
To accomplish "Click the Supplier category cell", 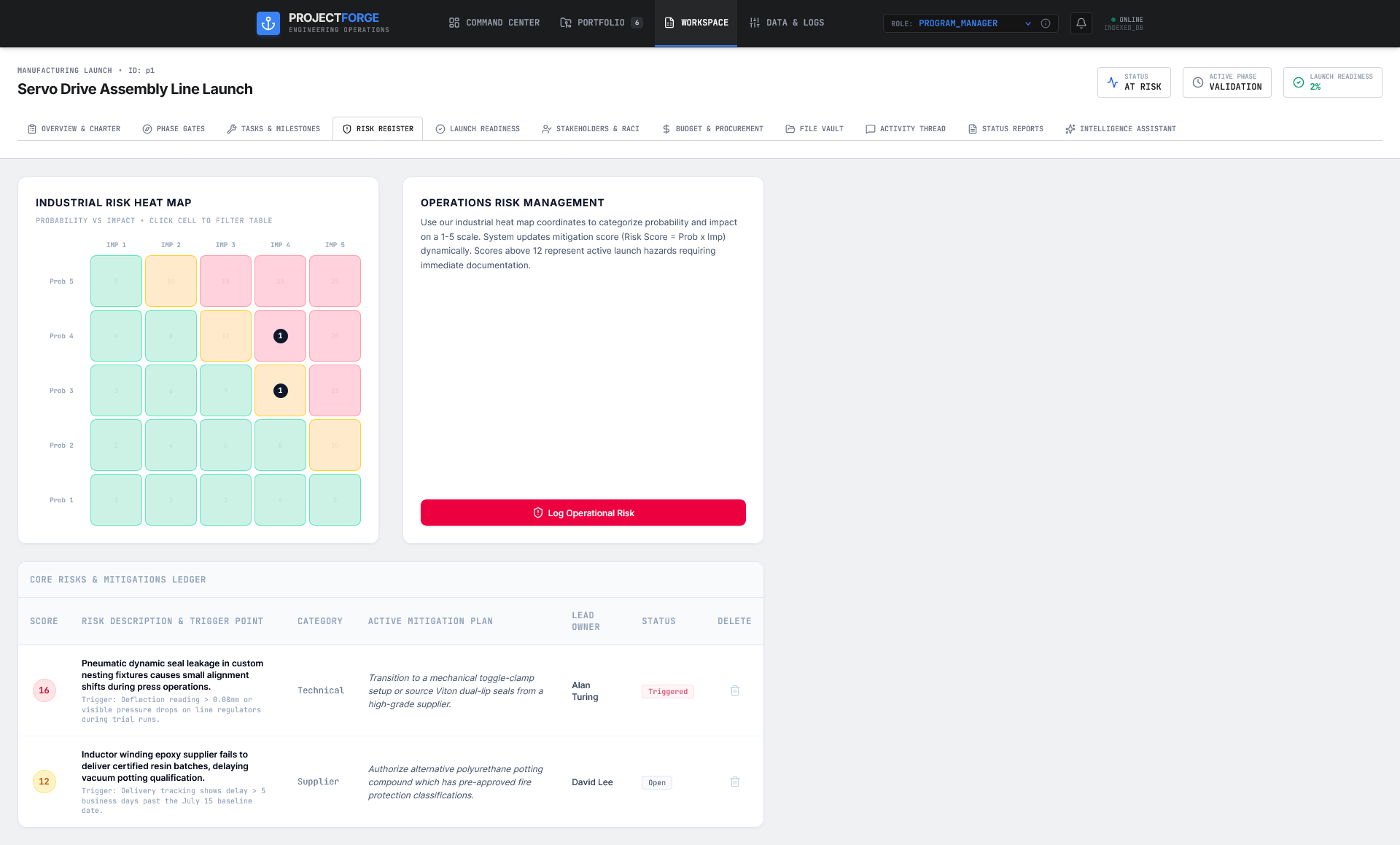I will click(x=318, y=782).
